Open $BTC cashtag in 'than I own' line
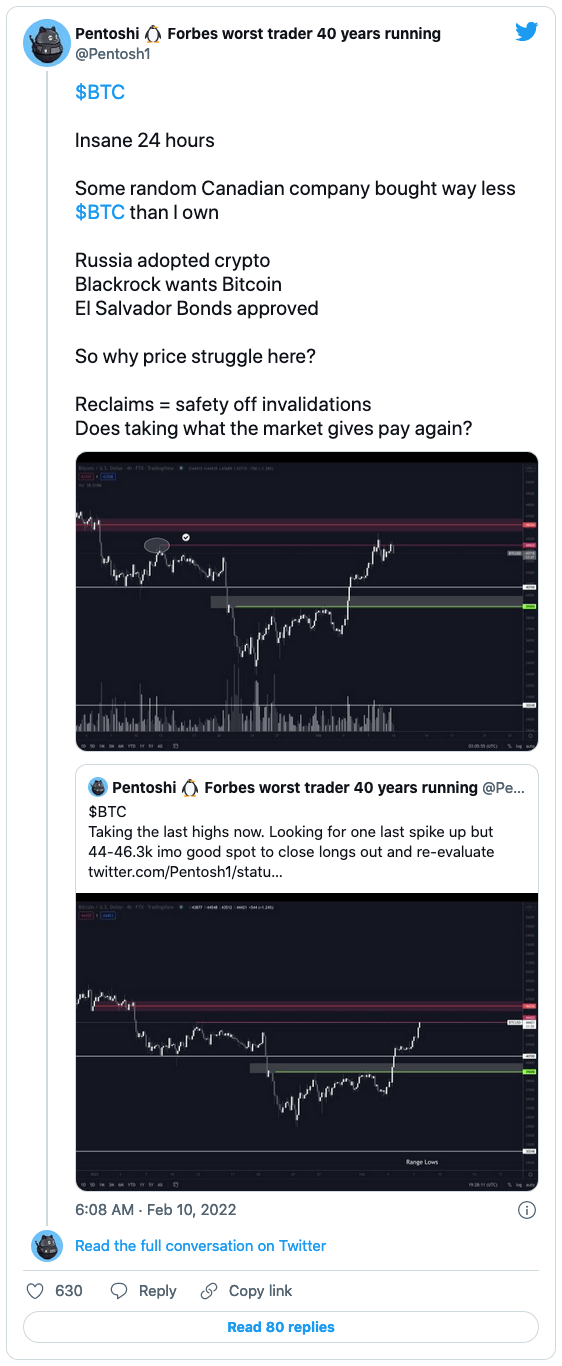 coord(100,212)
